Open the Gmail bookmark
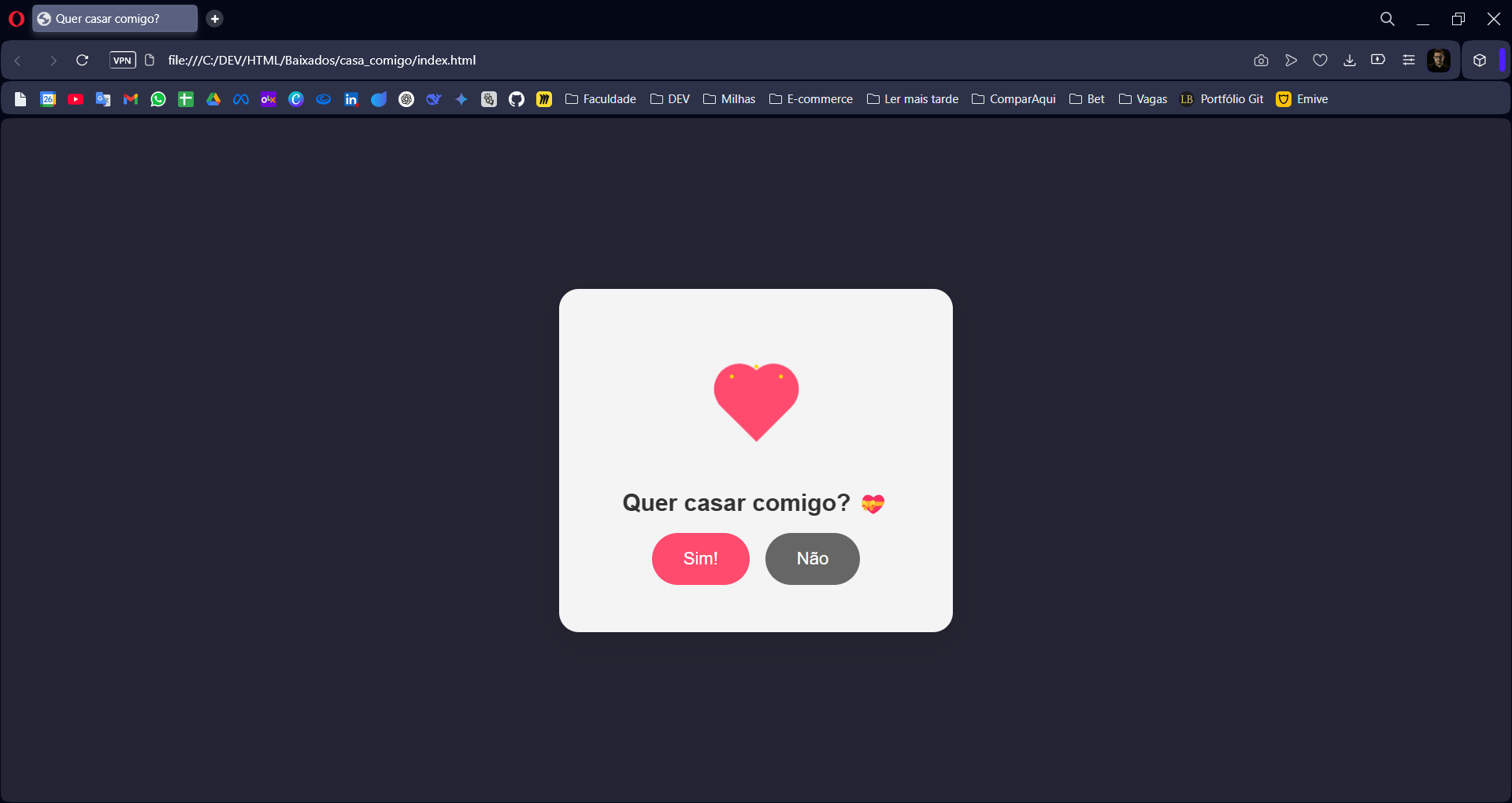This screenshot has height=803, width=1512. (131, 99)
